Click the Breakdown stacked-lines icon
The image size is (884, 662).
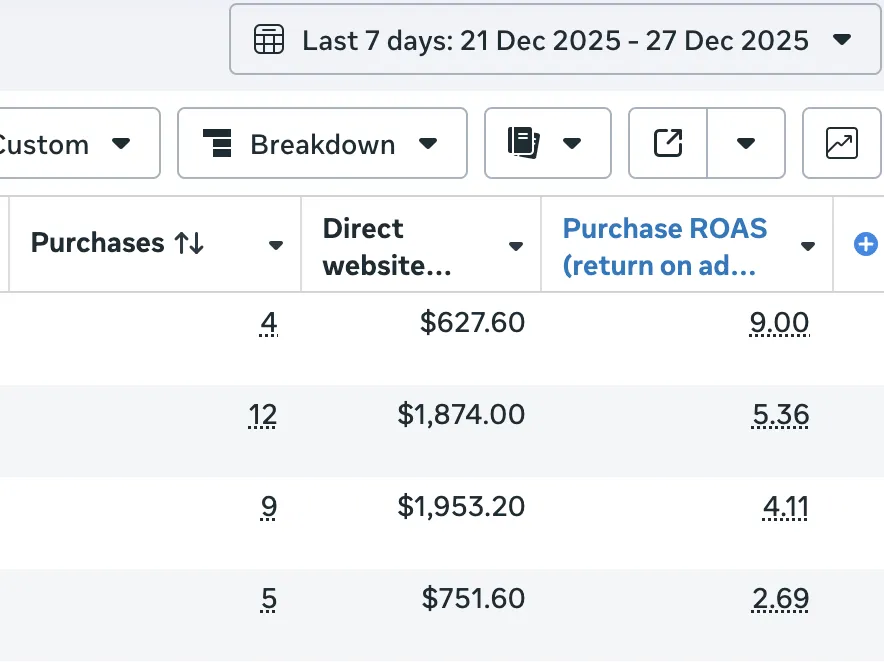tap(217, 144)
